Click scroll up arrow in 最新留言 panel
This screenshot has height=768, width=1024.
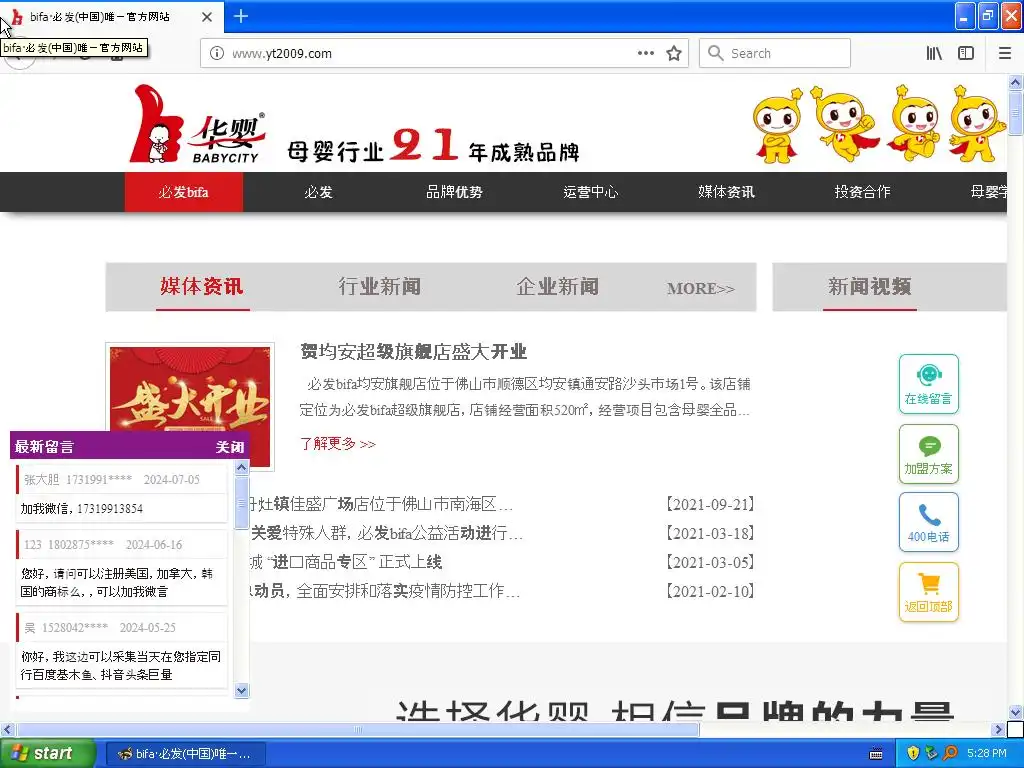242,468
